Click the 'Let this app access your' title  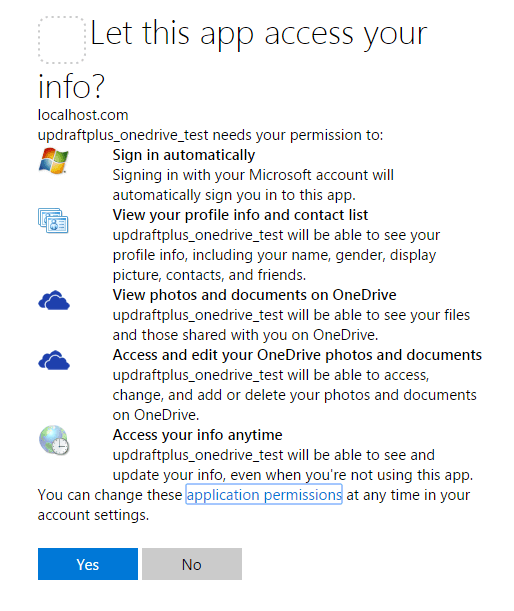click(x=259, y=35)
